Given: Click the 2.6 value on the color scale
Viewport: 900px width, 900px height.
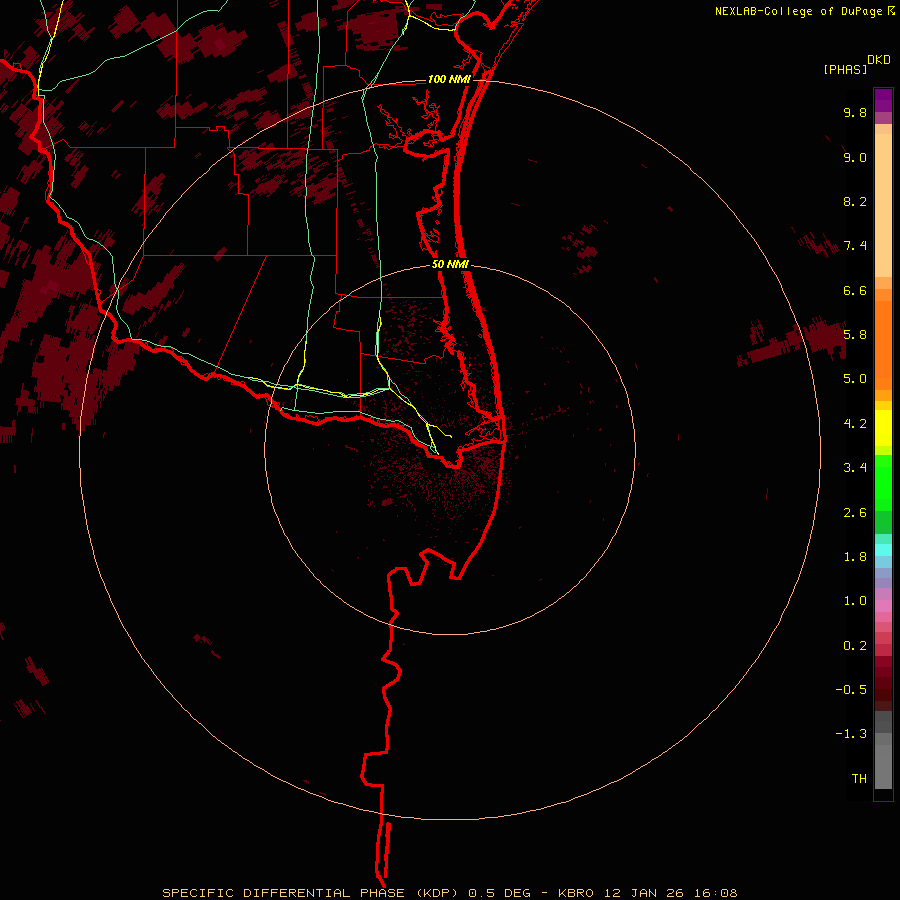Looking at the screenshot, I should [855, 513].
